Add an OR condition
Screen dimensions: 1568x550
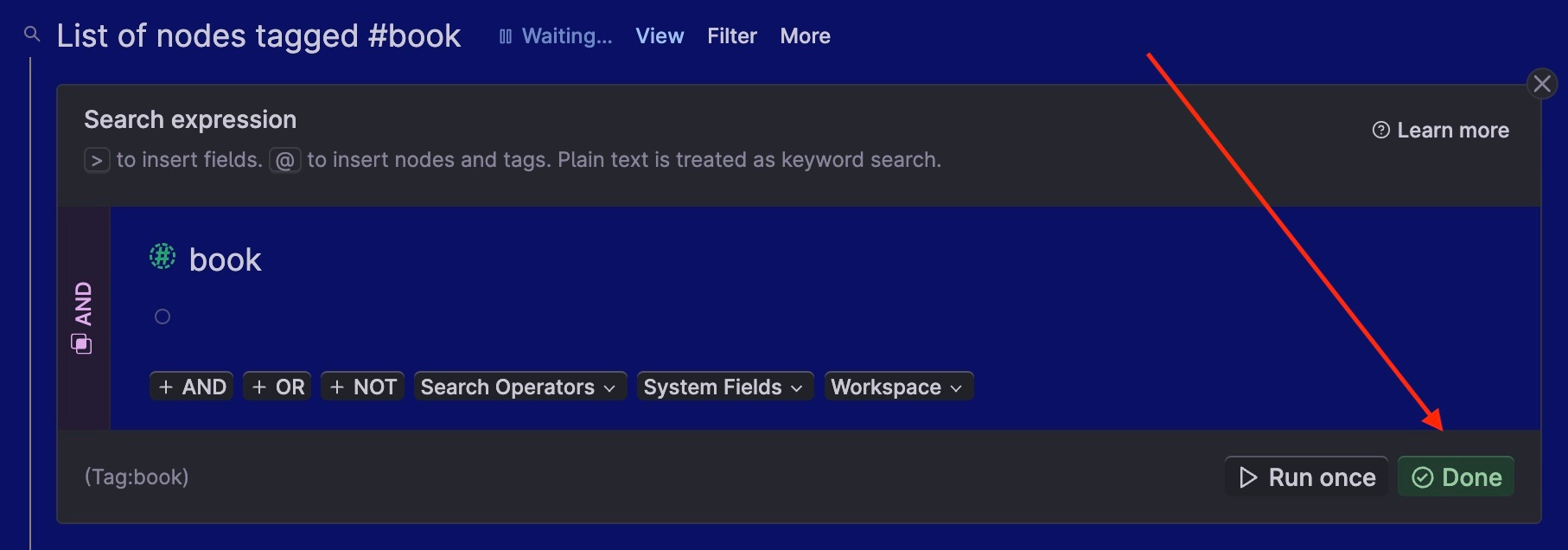(277, 387)
